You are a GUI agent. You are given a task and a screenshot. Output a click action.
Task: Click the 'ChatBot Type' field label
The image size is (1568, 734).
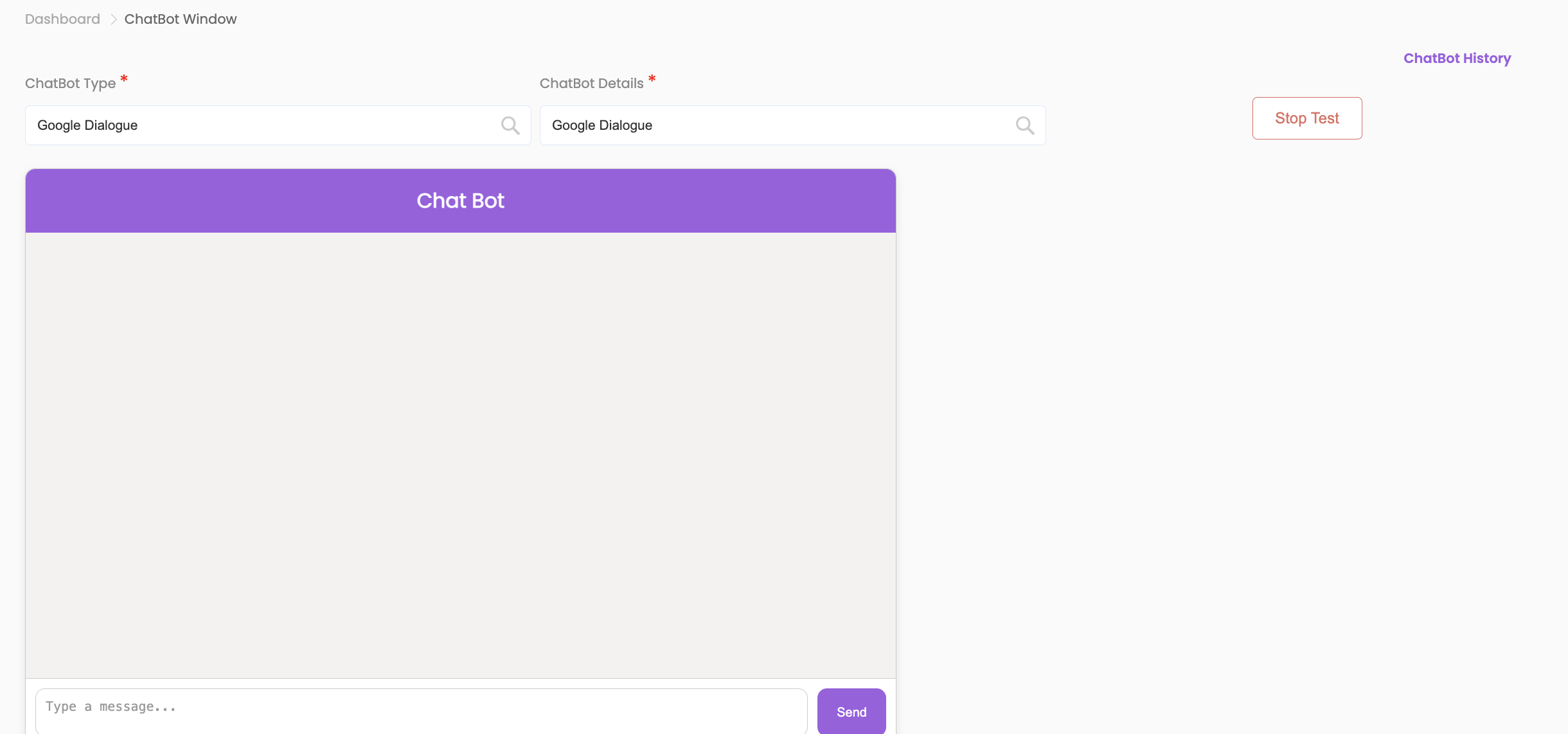pos(70,84)
